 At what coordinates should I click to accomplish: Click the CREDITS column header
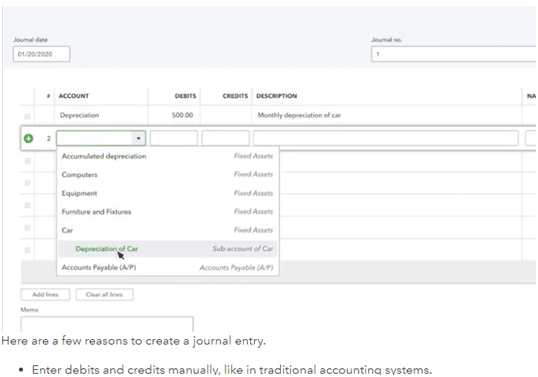[235, 96]
